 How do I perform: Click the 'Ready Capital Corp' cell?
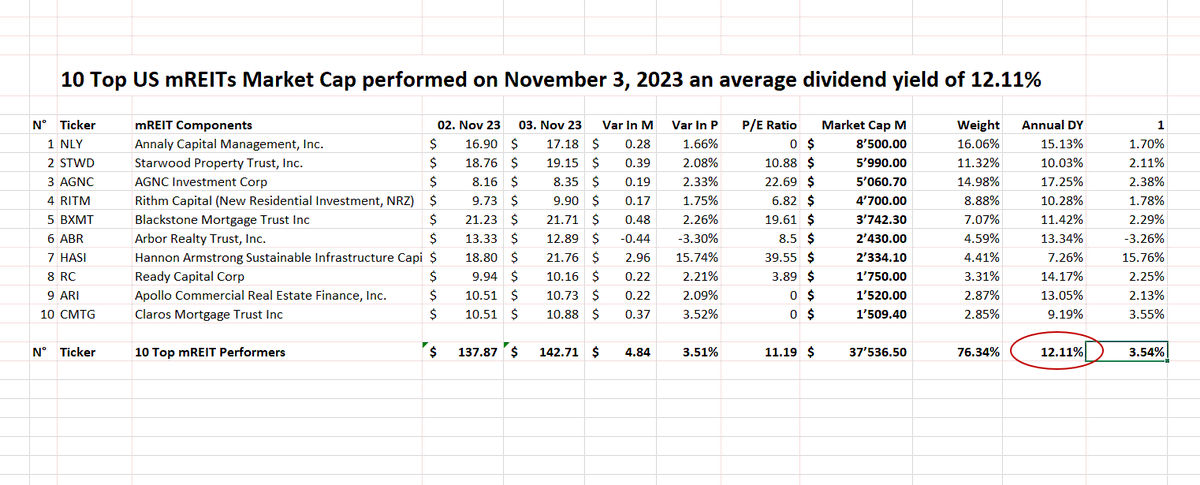pos(190,276)
